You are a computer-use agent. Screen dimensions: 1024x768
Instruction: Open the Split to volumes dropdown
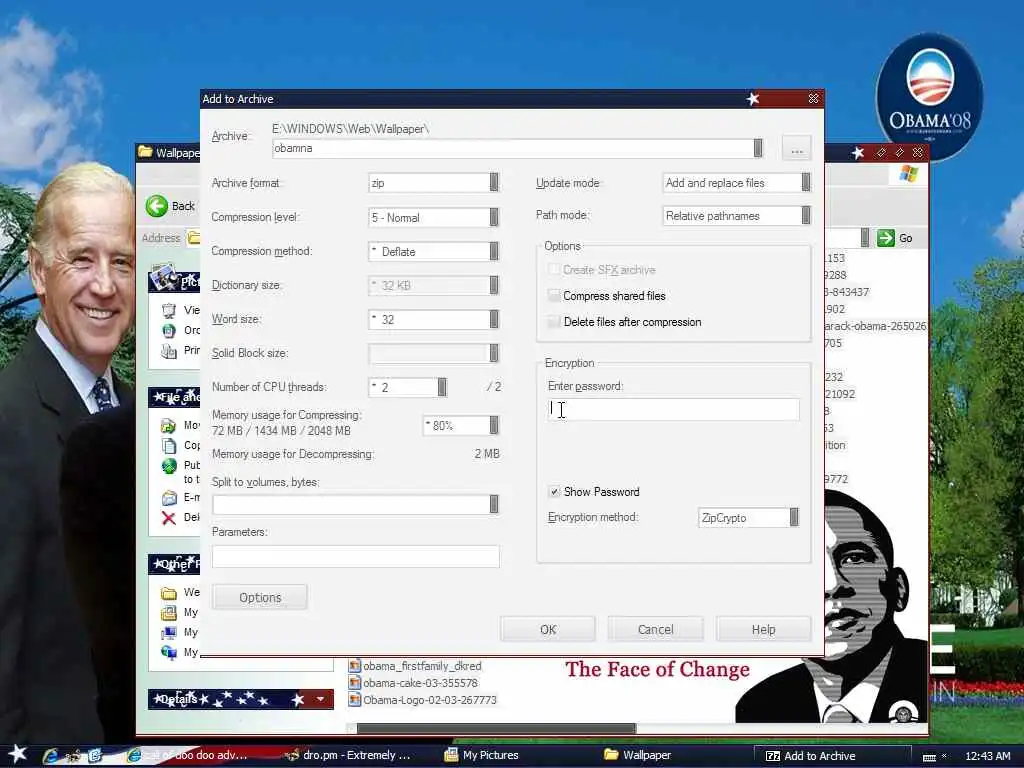pos(494,504)
